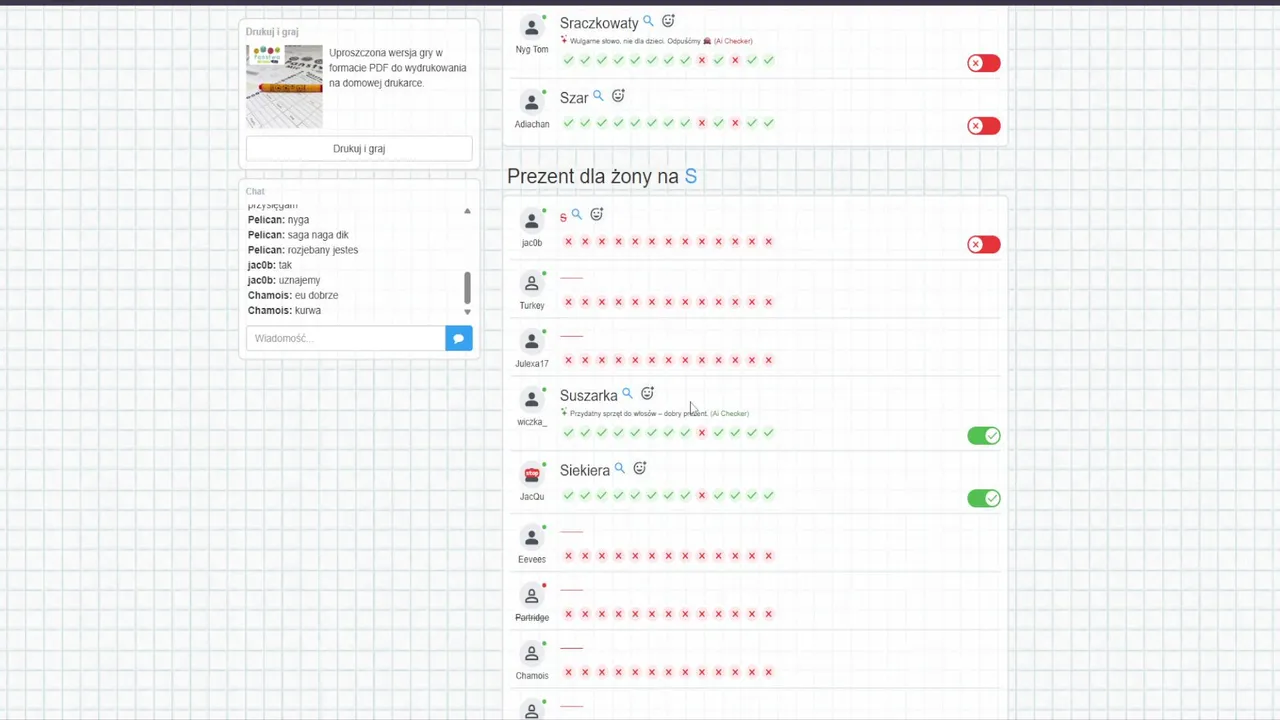The width and height of the screenshot is (1280, 720).
Task: Click player name Partridge
Action: (x=532, y=618)
